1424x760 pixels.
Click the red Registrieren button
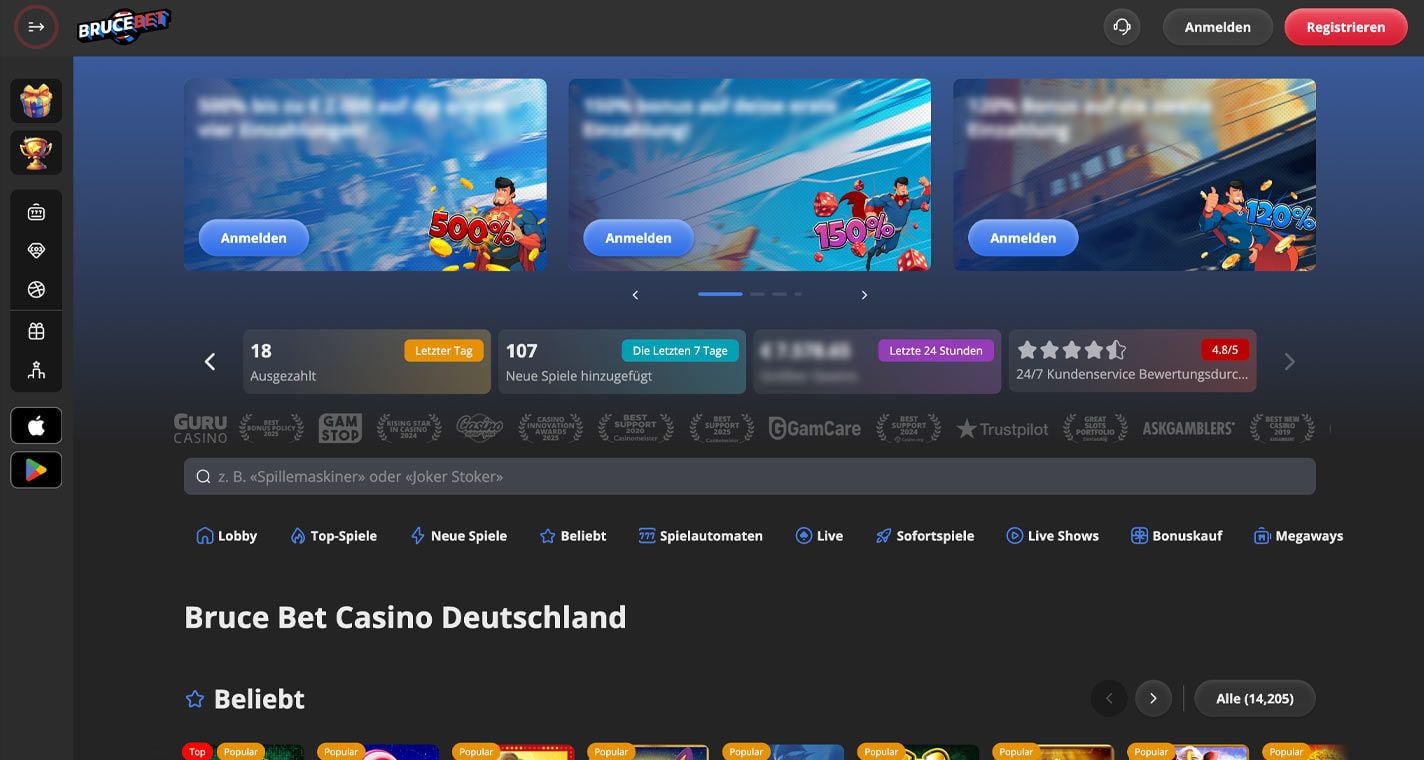[1346, 27]
